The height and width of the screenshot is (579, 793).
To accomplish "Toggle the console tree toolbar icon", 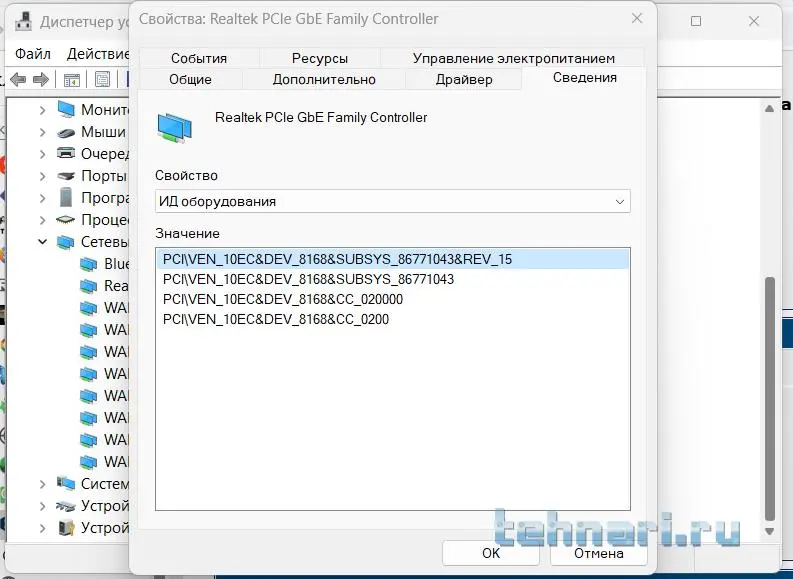I will [71, 79].
